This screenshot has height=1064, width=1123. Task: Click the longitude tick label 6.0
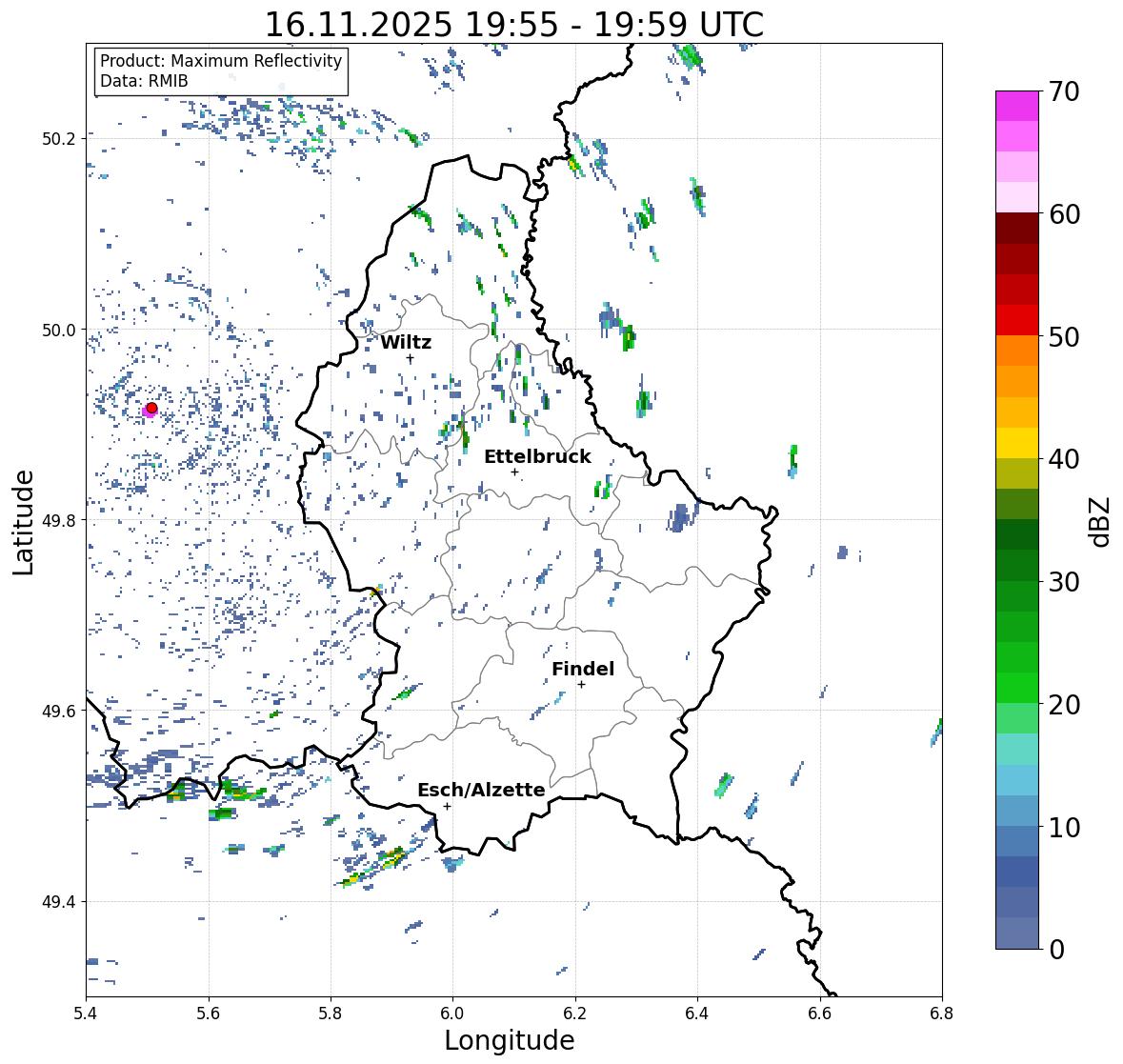452,1013
